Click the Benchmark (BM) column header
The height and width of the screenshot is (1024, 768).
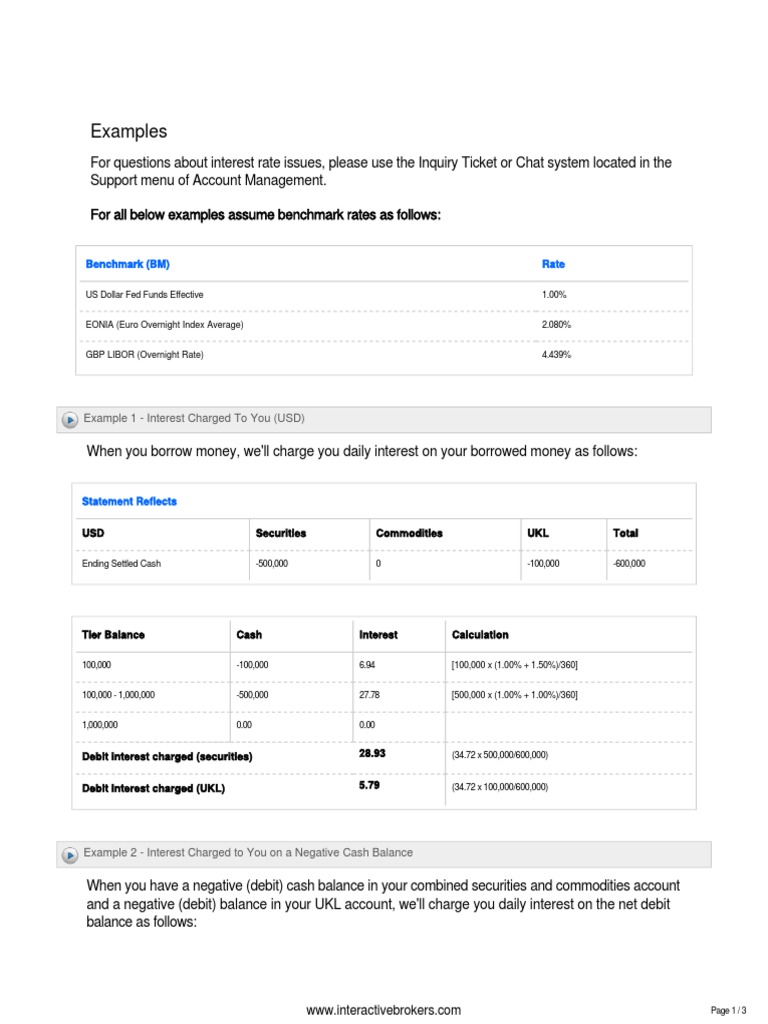pos(127,265)
